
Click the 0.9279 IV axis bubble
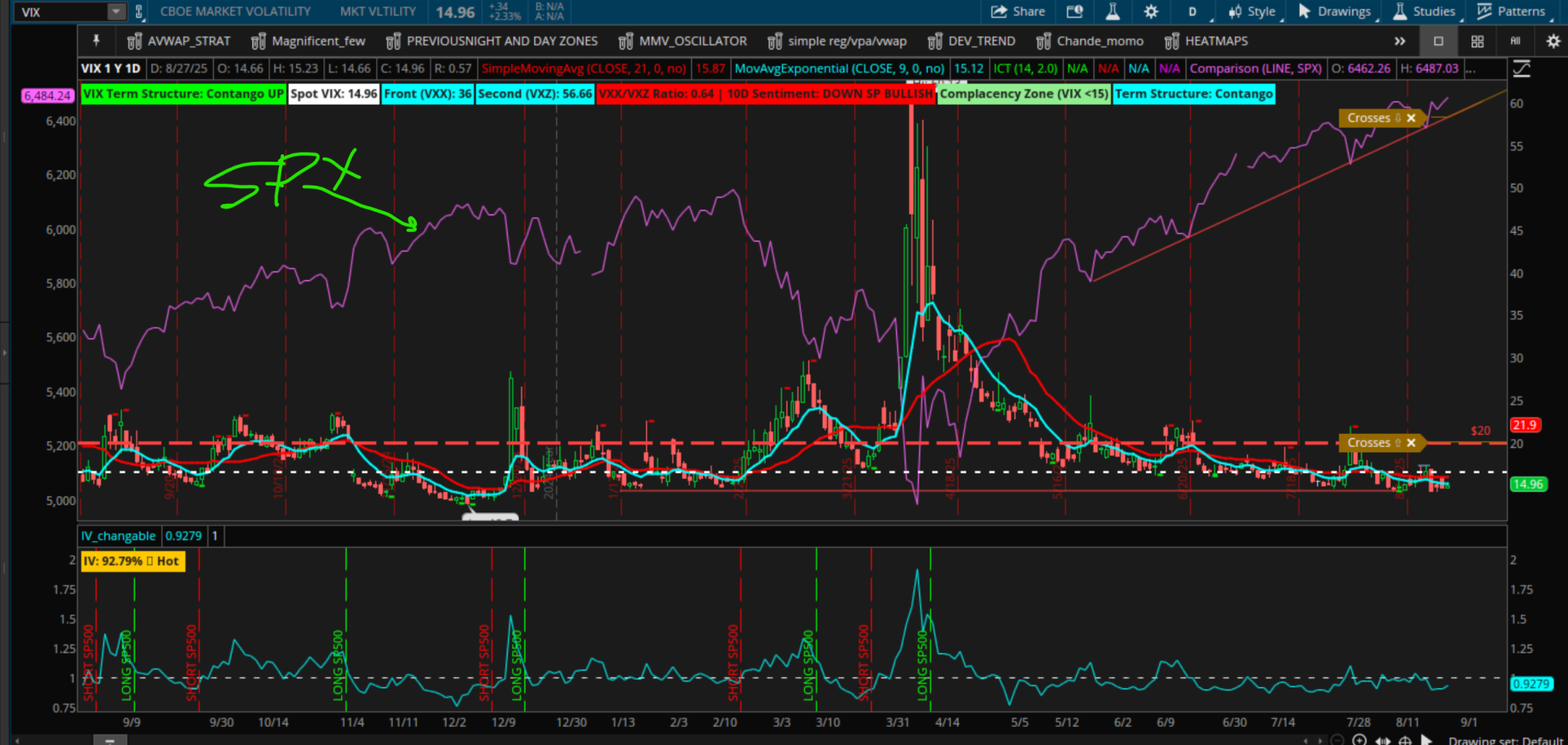[1531, 684]
